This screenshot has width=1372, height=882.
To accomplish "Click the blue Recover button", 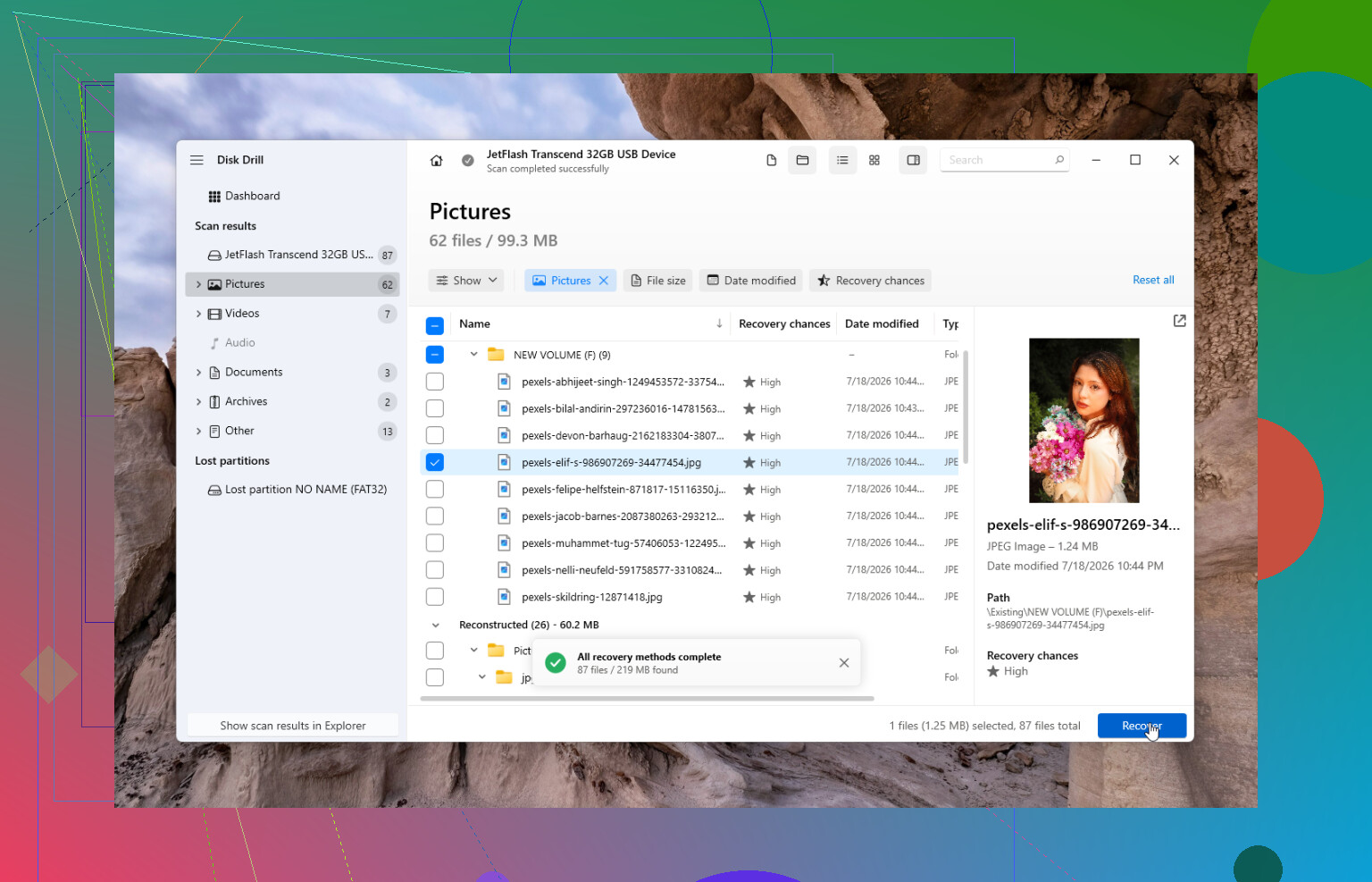I will [1142, 726].
